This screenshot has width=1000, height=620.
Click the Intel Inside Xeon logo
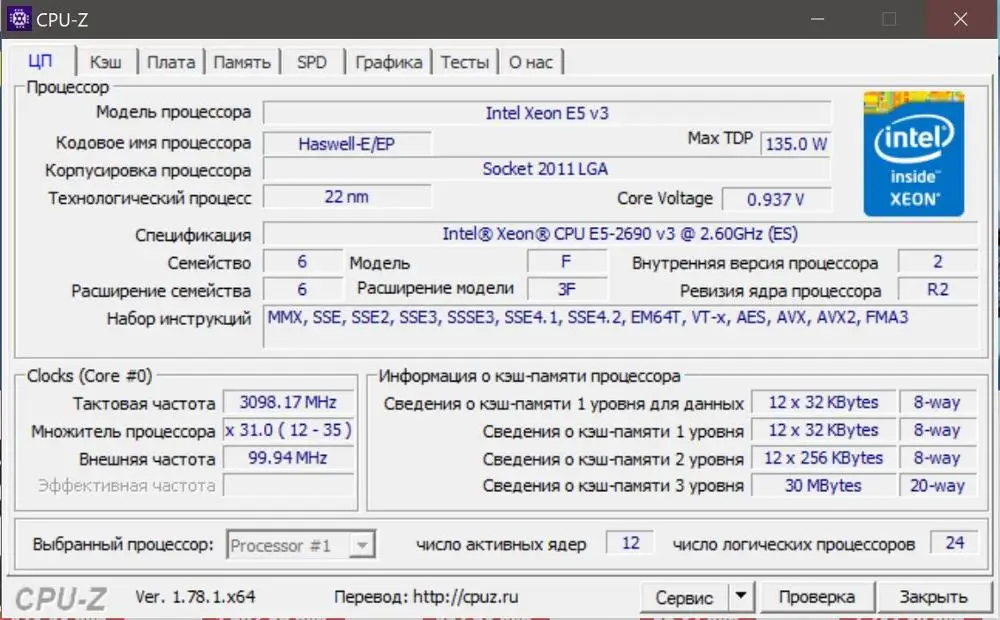914,154
